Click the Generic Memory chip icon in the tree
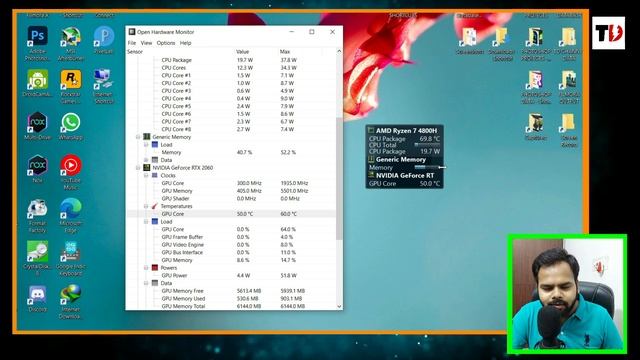Screen dimensions: 640x360 click(x=147, y=137)
